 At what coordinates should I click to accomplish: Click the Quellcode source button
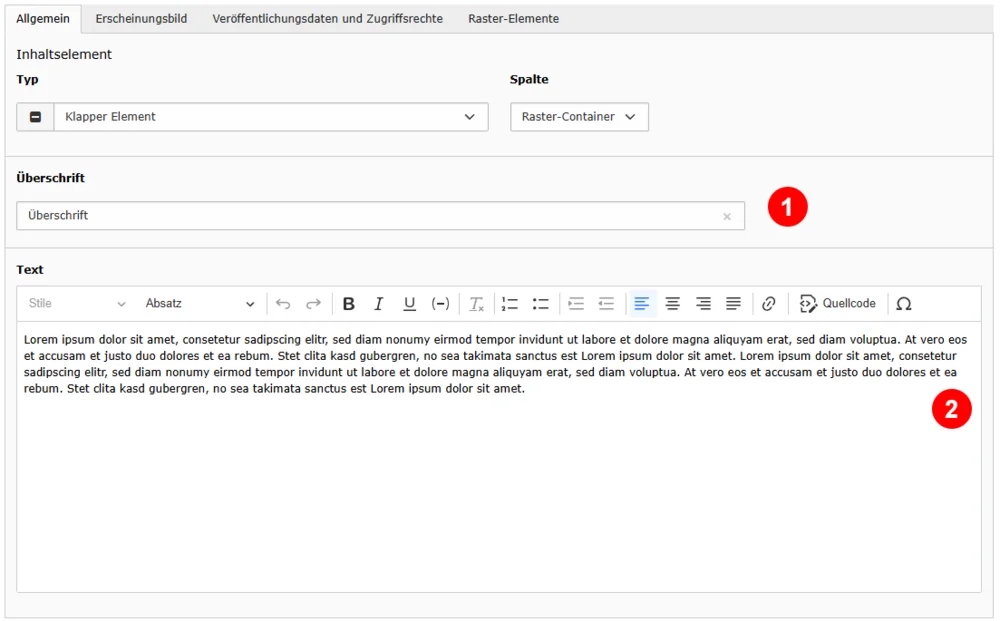(x=838, y=304)
